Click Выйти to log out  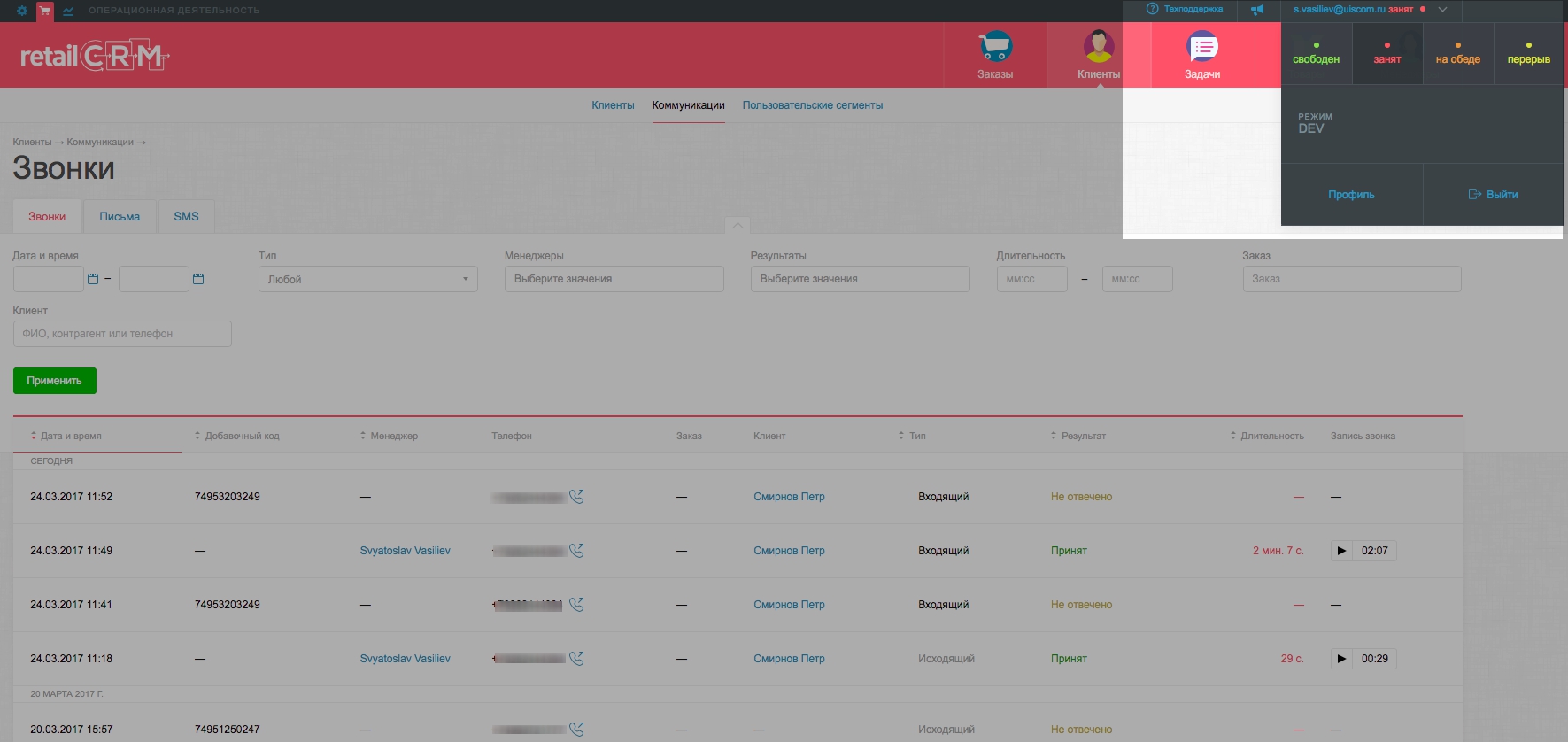click(x=1494, y=195)
